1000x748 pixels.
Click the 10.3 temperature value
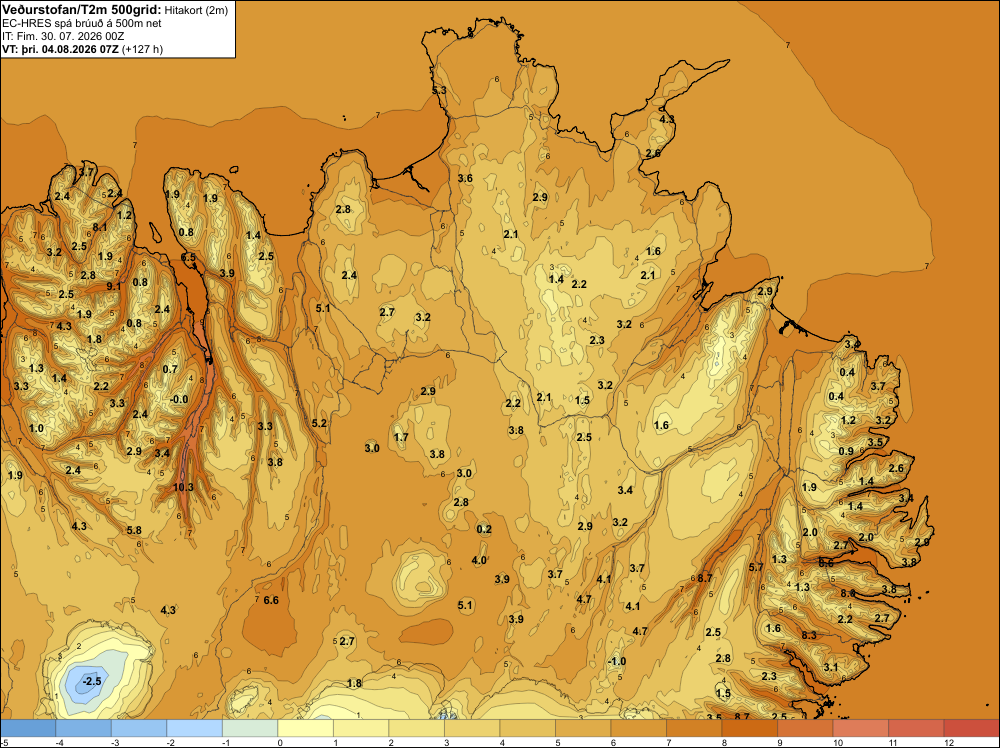183,487
